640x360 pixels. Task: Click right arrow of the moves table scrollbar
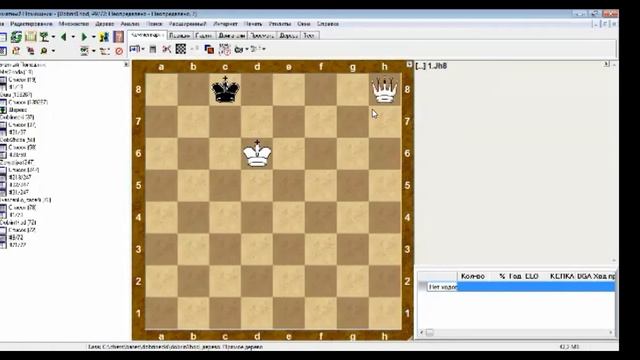point(611,333)
